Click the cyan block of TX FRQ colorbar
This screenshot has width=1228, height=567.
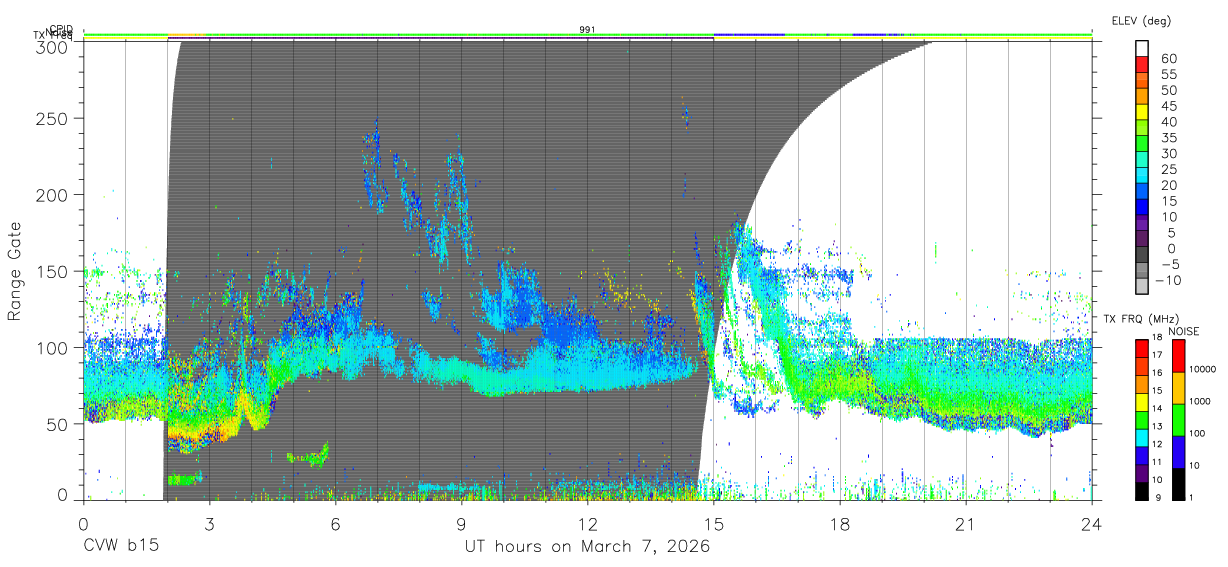pos(1143,437)
